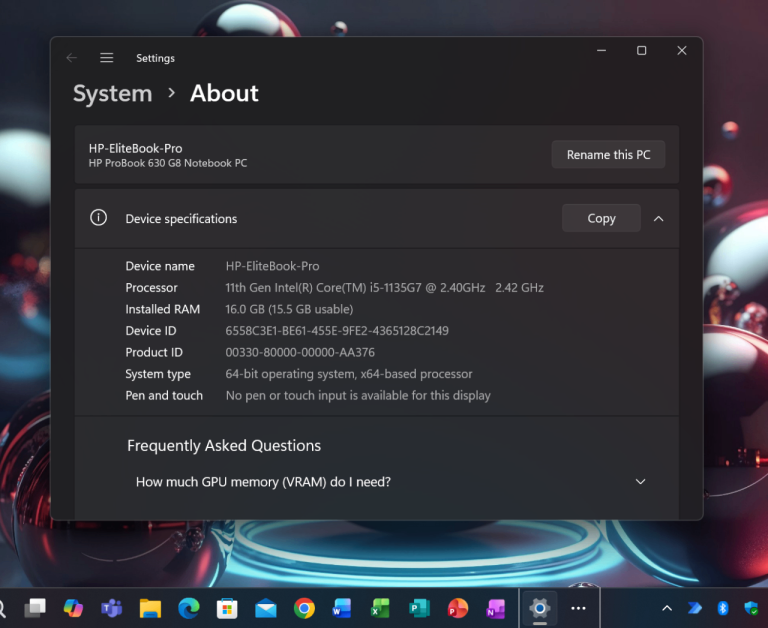Copy the device specifications
This screenshot has width=768, height=628.
(601, 218)
